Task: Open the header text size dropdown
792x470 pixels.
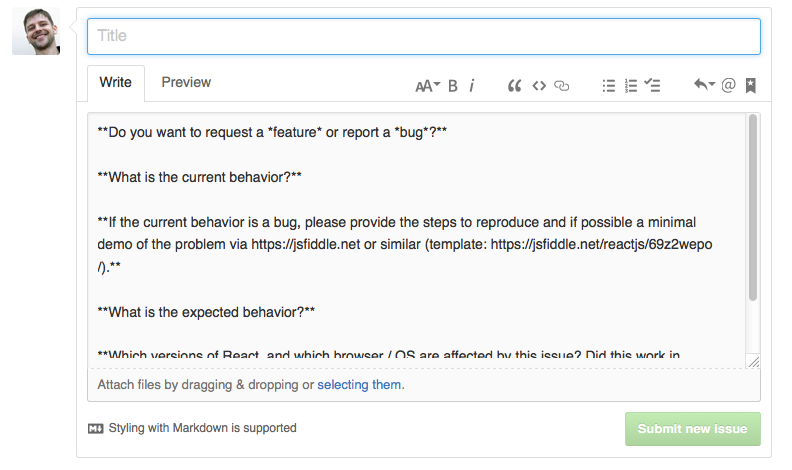Action: click(x=427, y=86)
